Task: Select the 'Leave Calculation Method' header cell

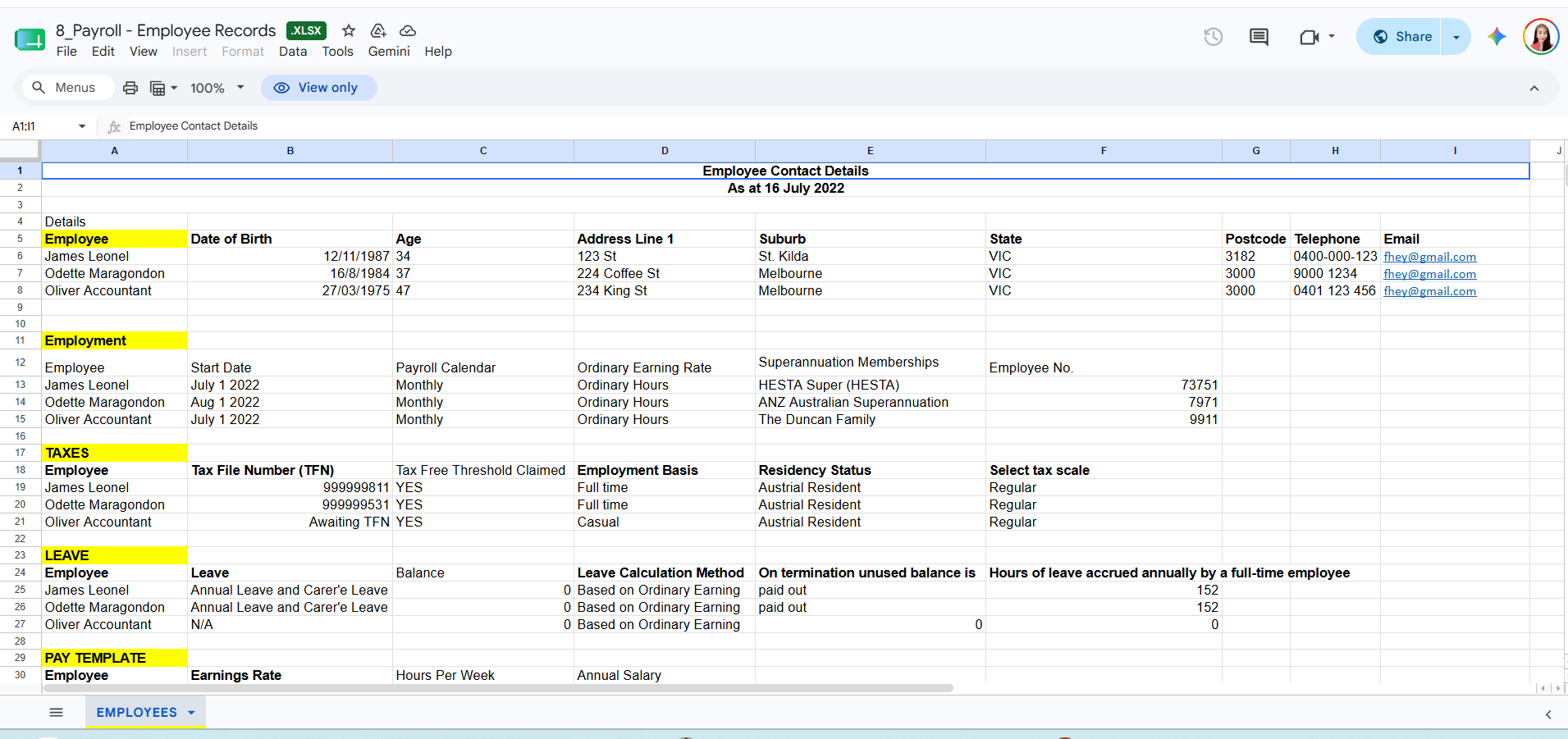Action: coord(665,572)
